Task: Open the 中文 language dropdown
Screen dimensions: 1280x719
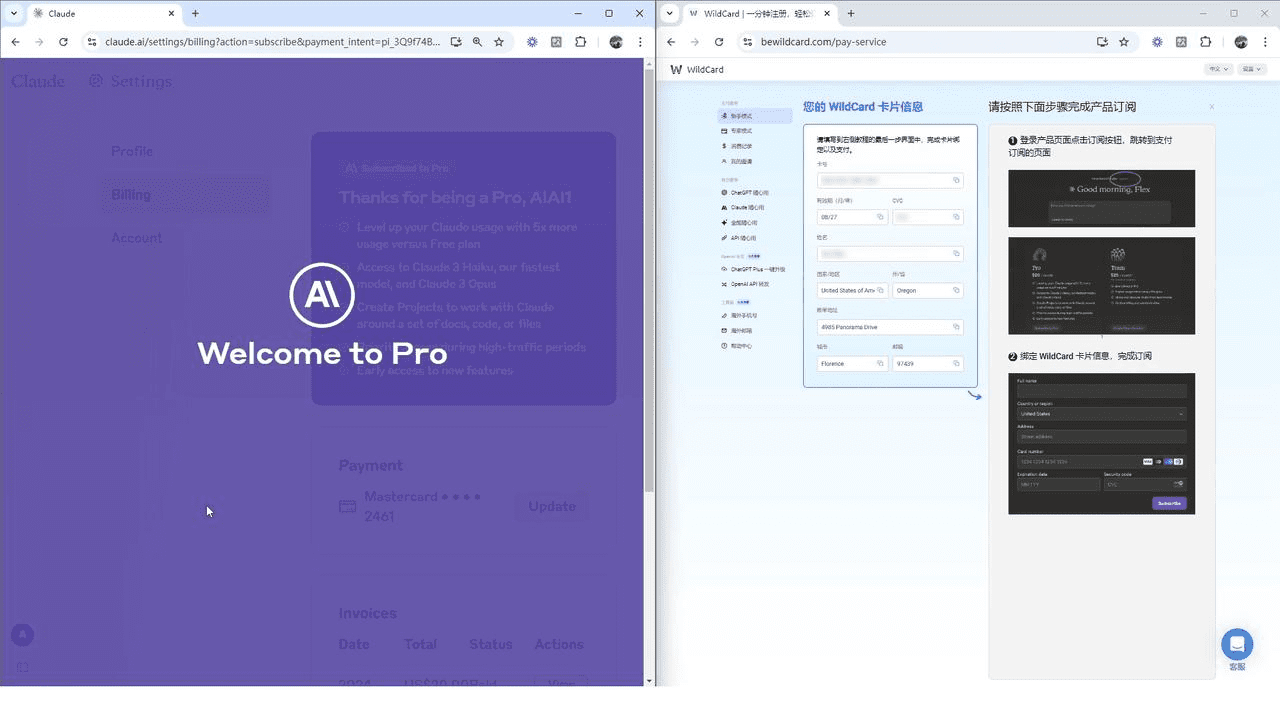Action: [x=1219, y=69]
